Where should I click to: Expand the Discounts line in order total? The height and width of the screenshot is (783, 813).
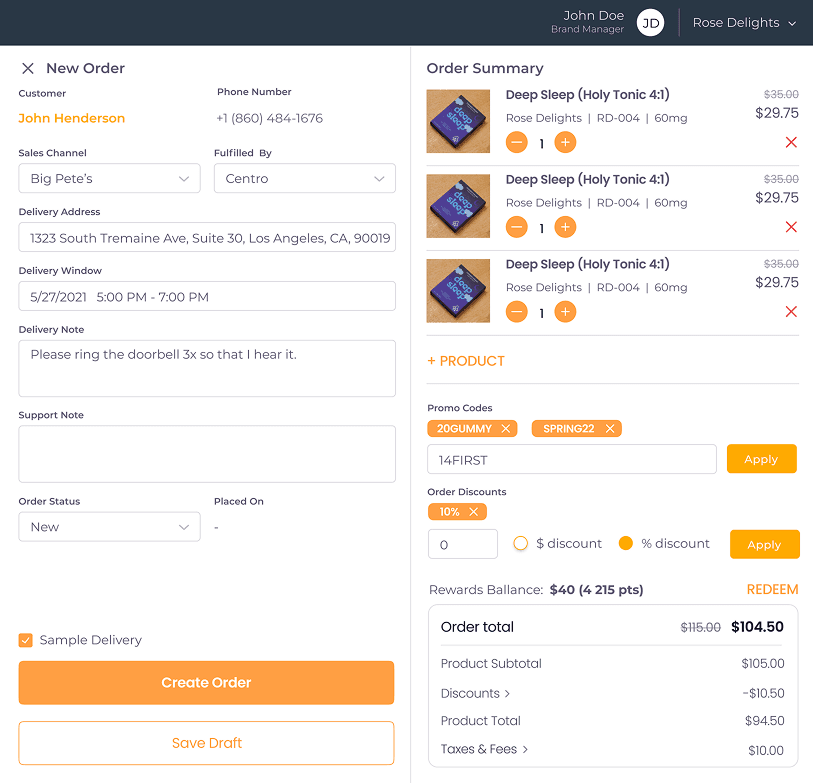pyautogui.click(x=475, y=692)
